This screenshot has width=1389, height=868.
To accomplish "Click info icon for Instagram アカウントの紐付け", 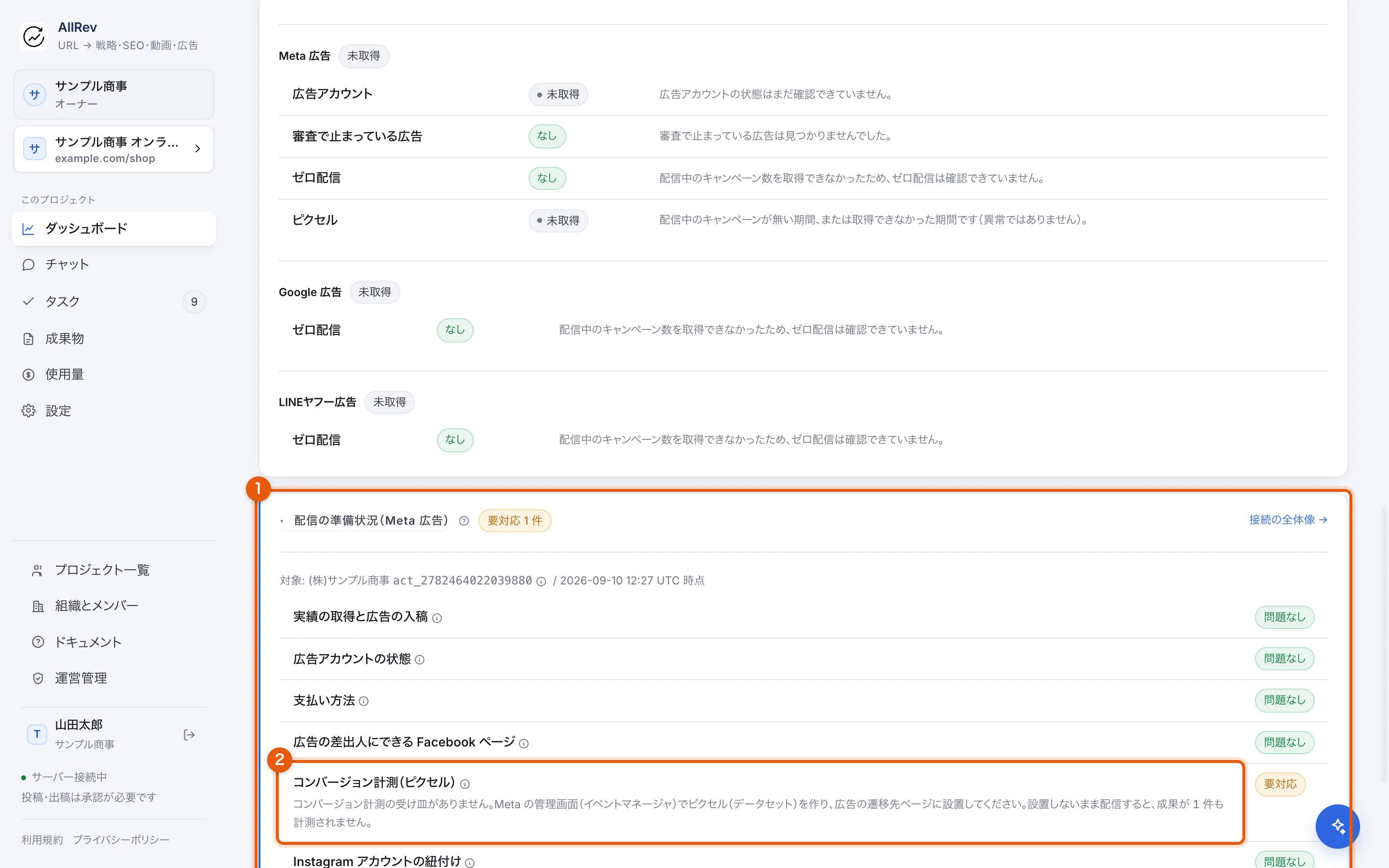I will point(469,863).
